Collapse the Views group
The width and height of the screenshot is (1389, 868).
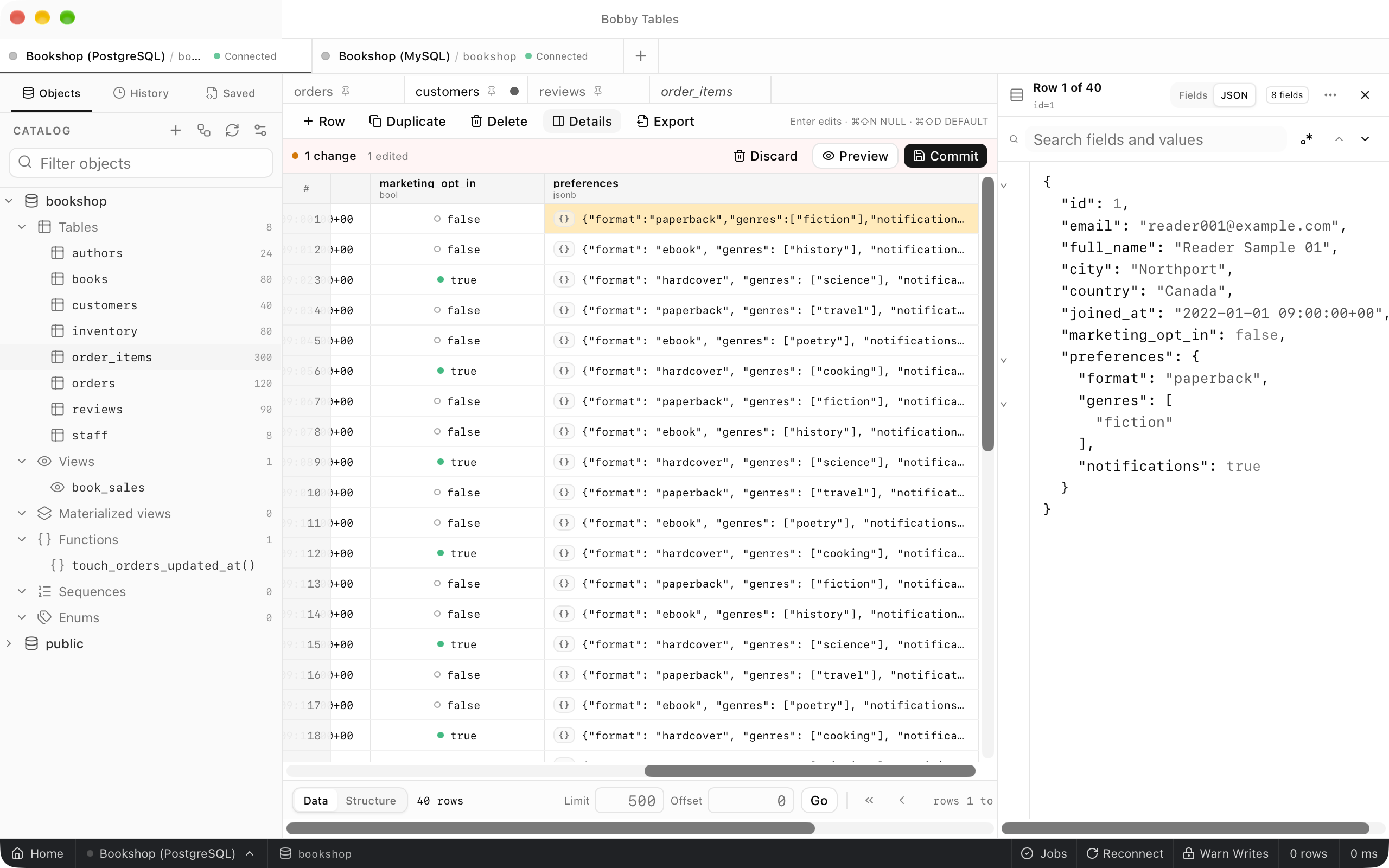tap(22, 462)
